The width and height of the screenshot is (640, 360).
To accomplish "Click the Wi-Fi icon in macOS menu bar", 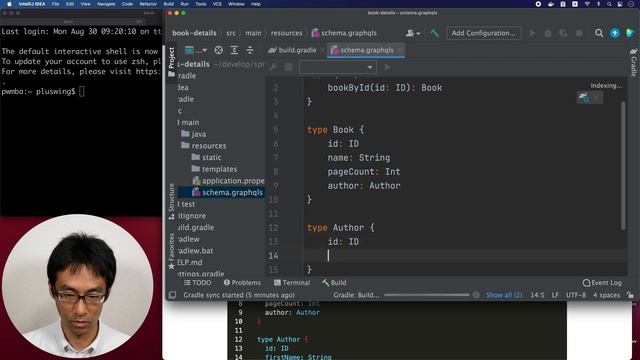I will point(587,4).
